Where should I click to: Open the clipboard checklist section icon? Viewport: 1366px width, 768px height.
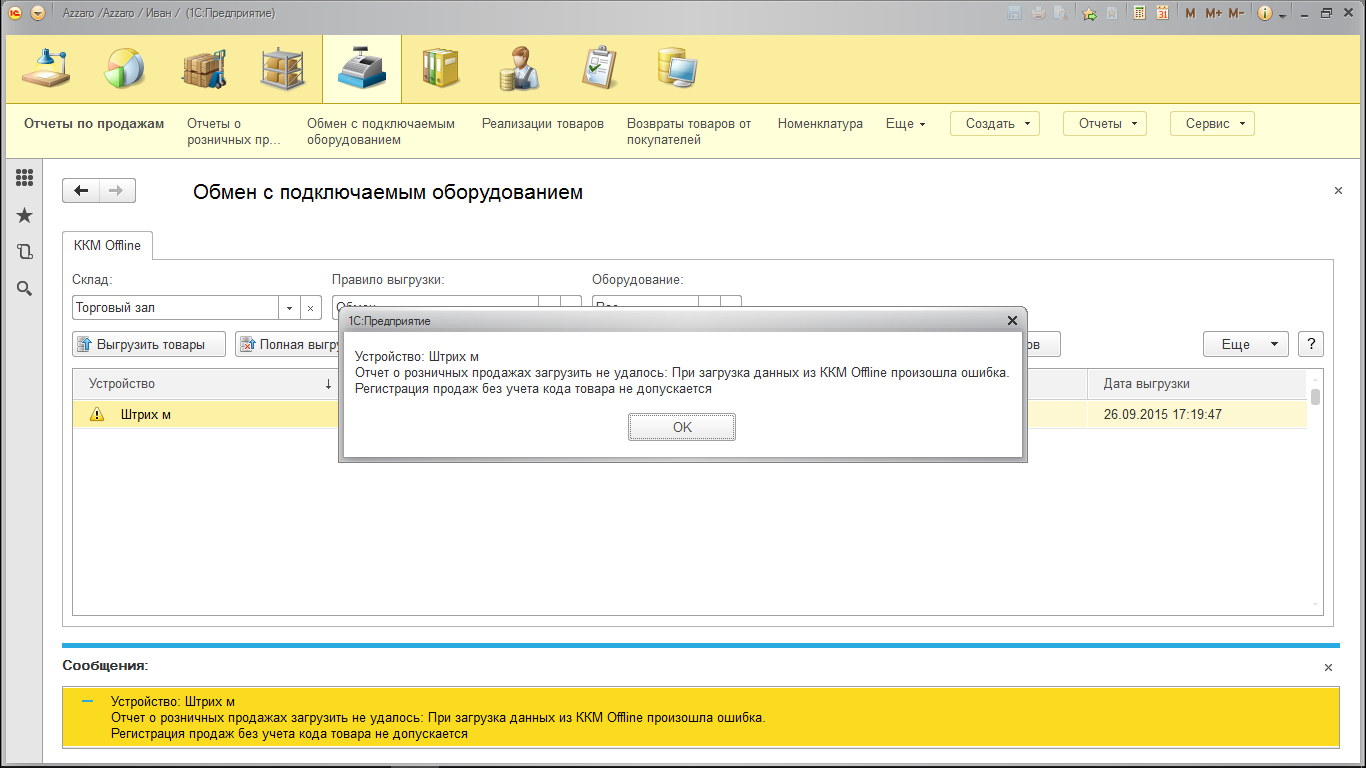pos(598,69)
